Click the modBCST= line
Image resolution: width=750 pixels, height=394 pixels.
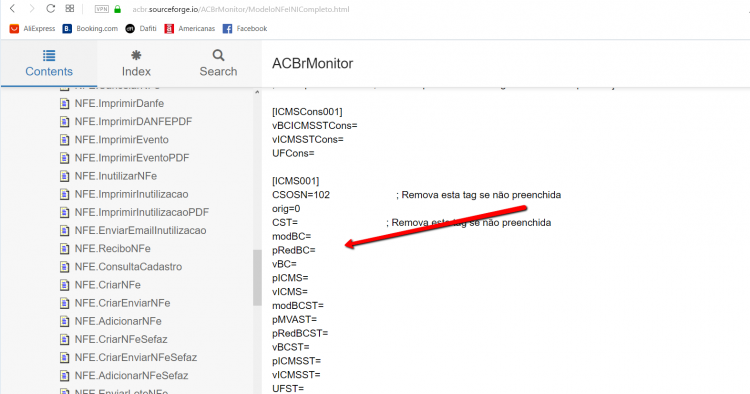click(x=298, y=306)
